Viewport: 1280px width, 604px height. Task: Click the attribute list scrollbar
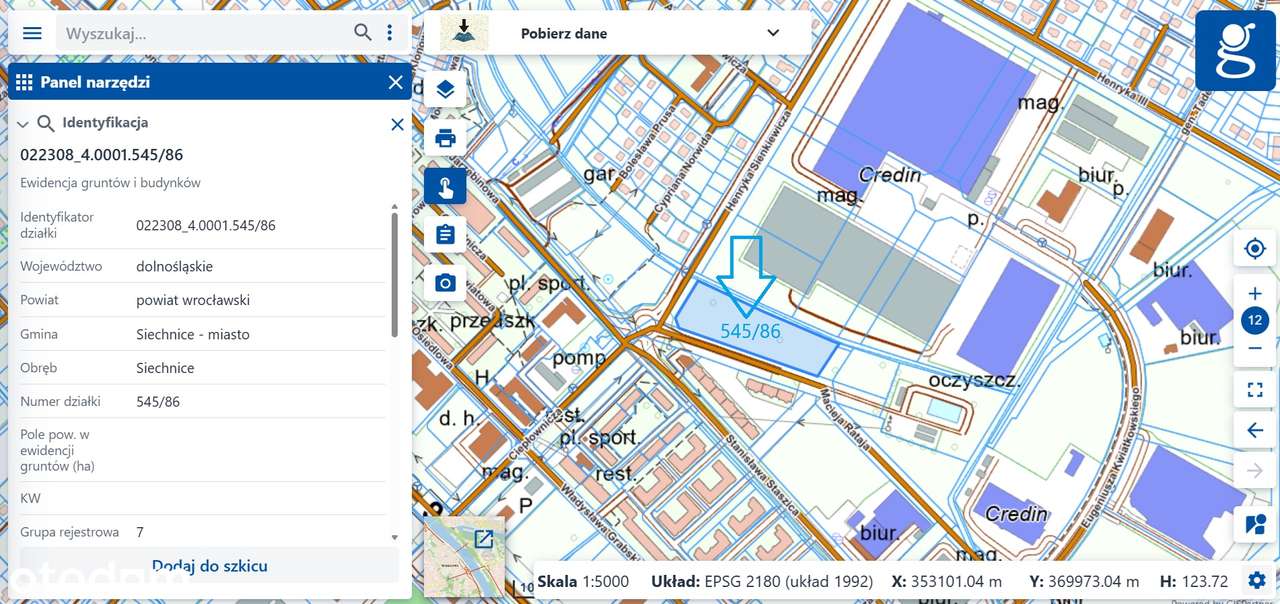pyautogui.click(x=395, y=275)
